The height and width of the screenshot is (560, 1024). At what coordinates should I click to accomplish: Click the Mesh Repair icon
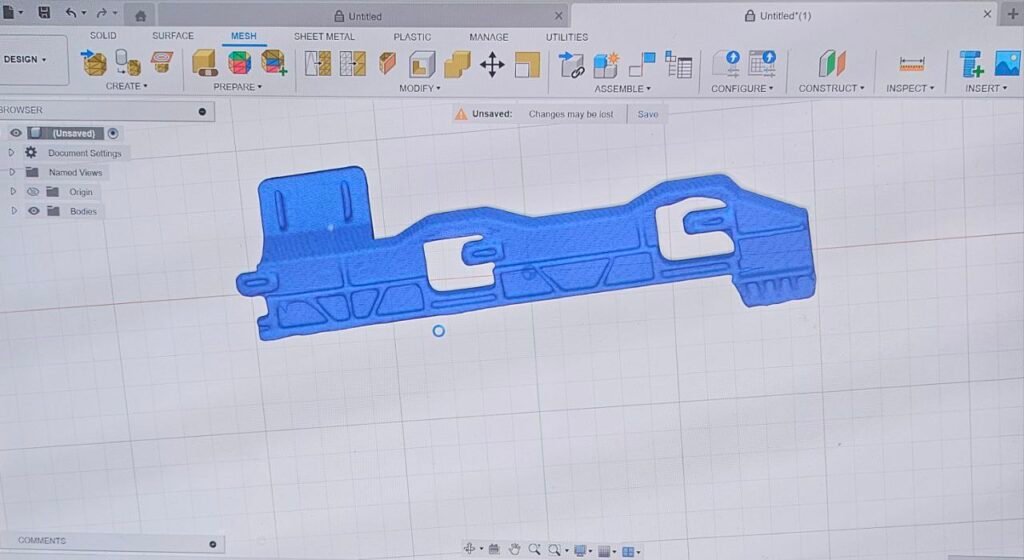[205, 64]
